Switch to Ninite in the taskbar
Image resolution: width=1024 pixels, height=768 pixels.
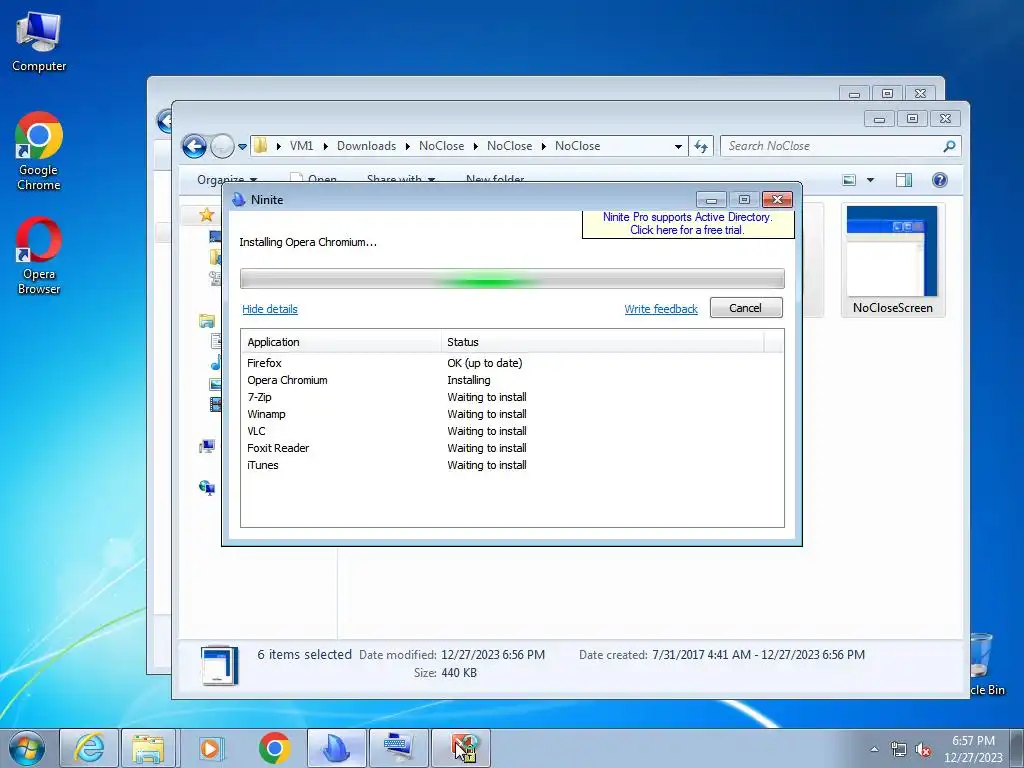(x=336, y=748)
